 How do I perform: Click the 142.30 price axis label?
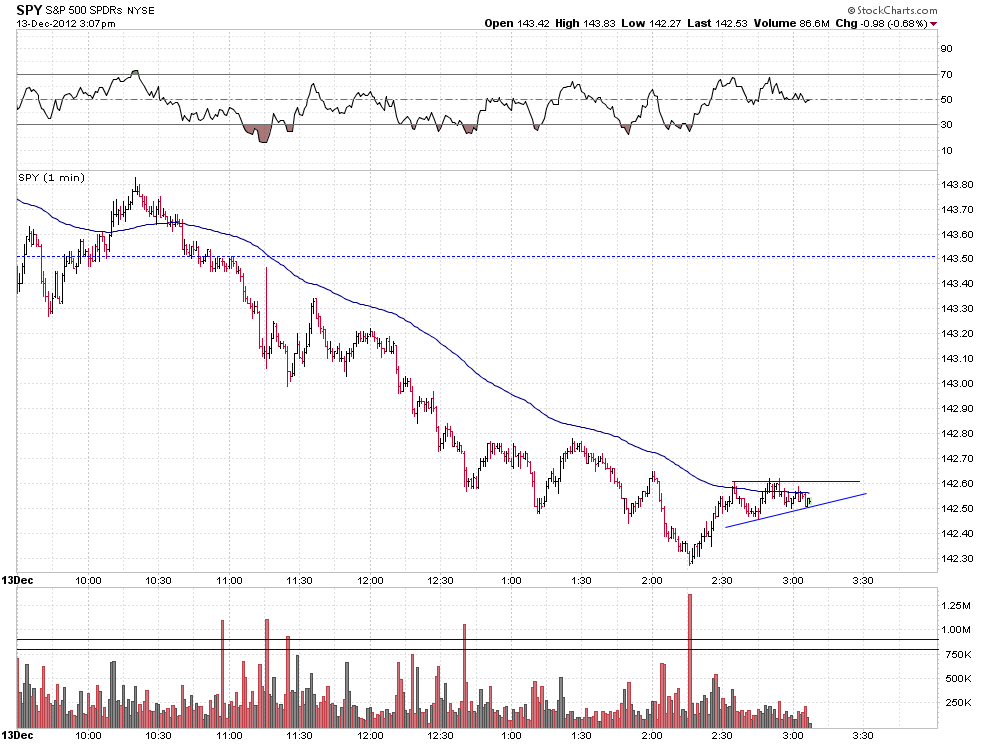957,558
